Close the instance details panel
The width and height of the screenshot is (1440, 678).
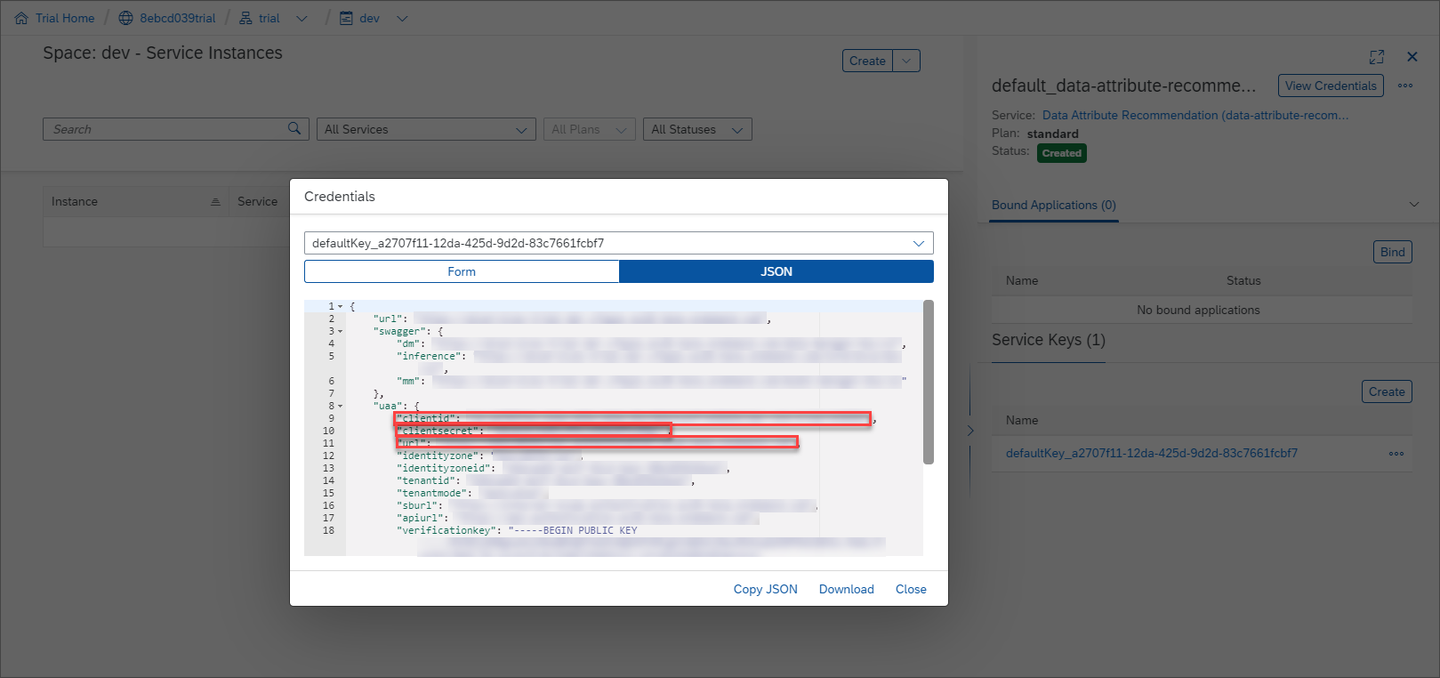point(1413,57)
